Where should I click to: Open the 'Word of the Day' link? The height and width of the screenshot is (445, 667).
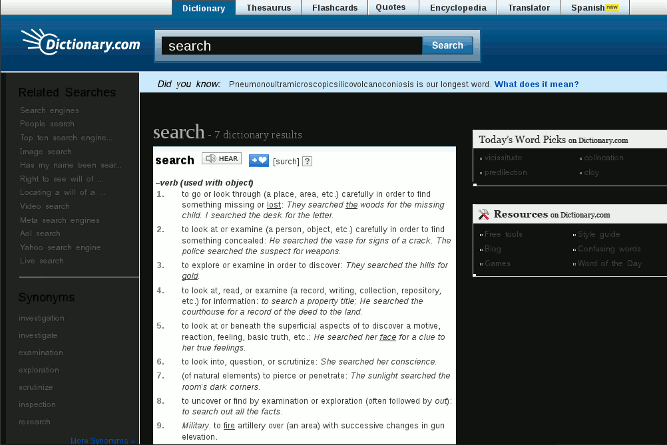(x=610, y=263)
